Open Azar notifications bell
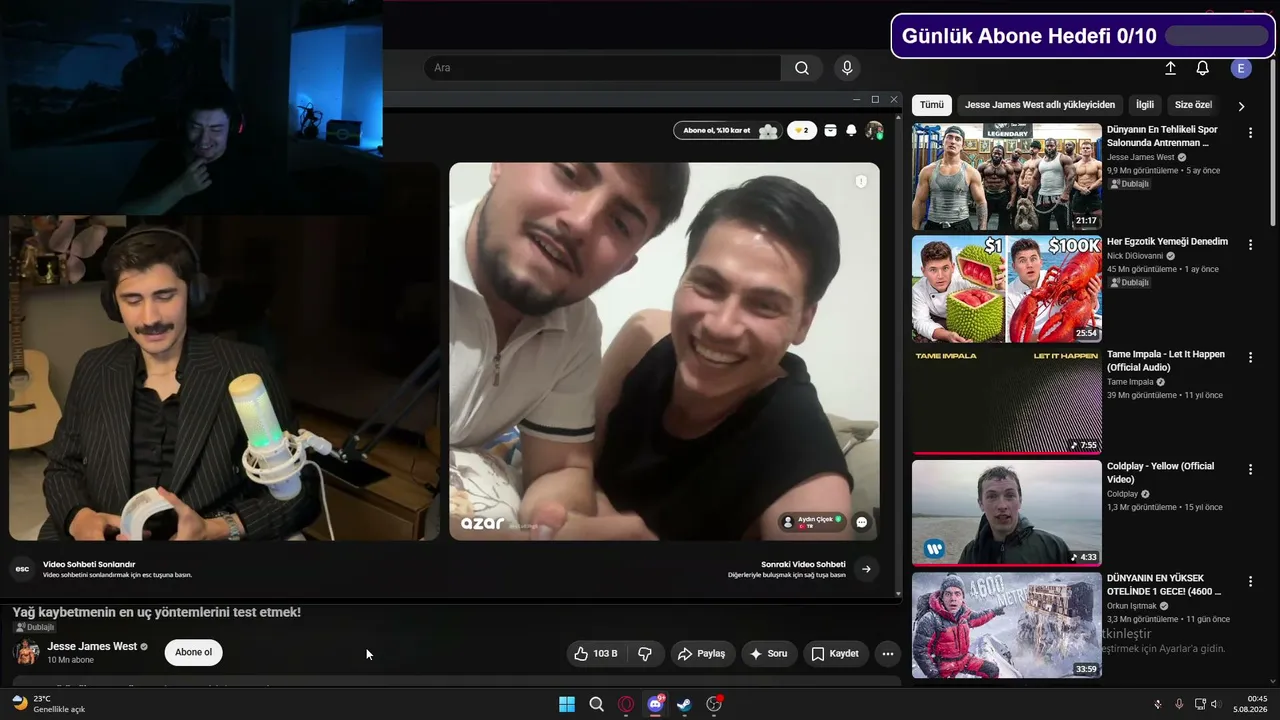This screenshot has width=1280, height=720. point(851,130)
